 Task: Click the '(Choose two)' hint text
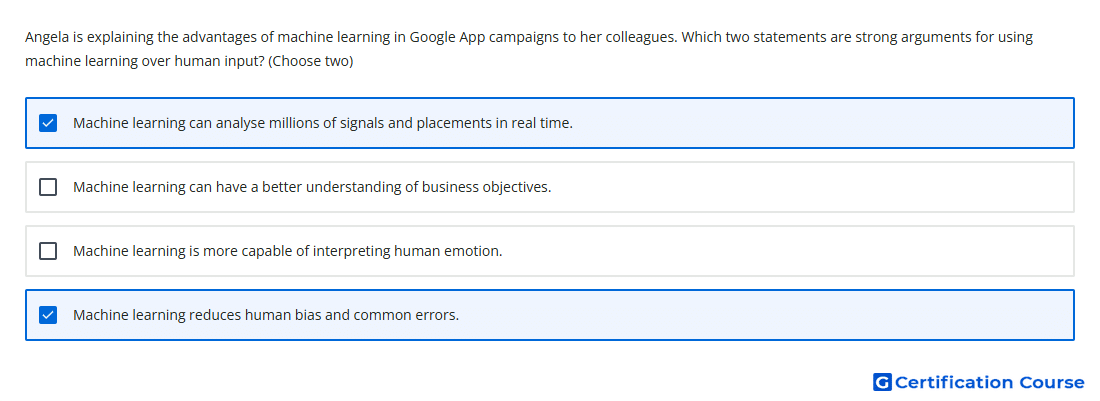311,62
